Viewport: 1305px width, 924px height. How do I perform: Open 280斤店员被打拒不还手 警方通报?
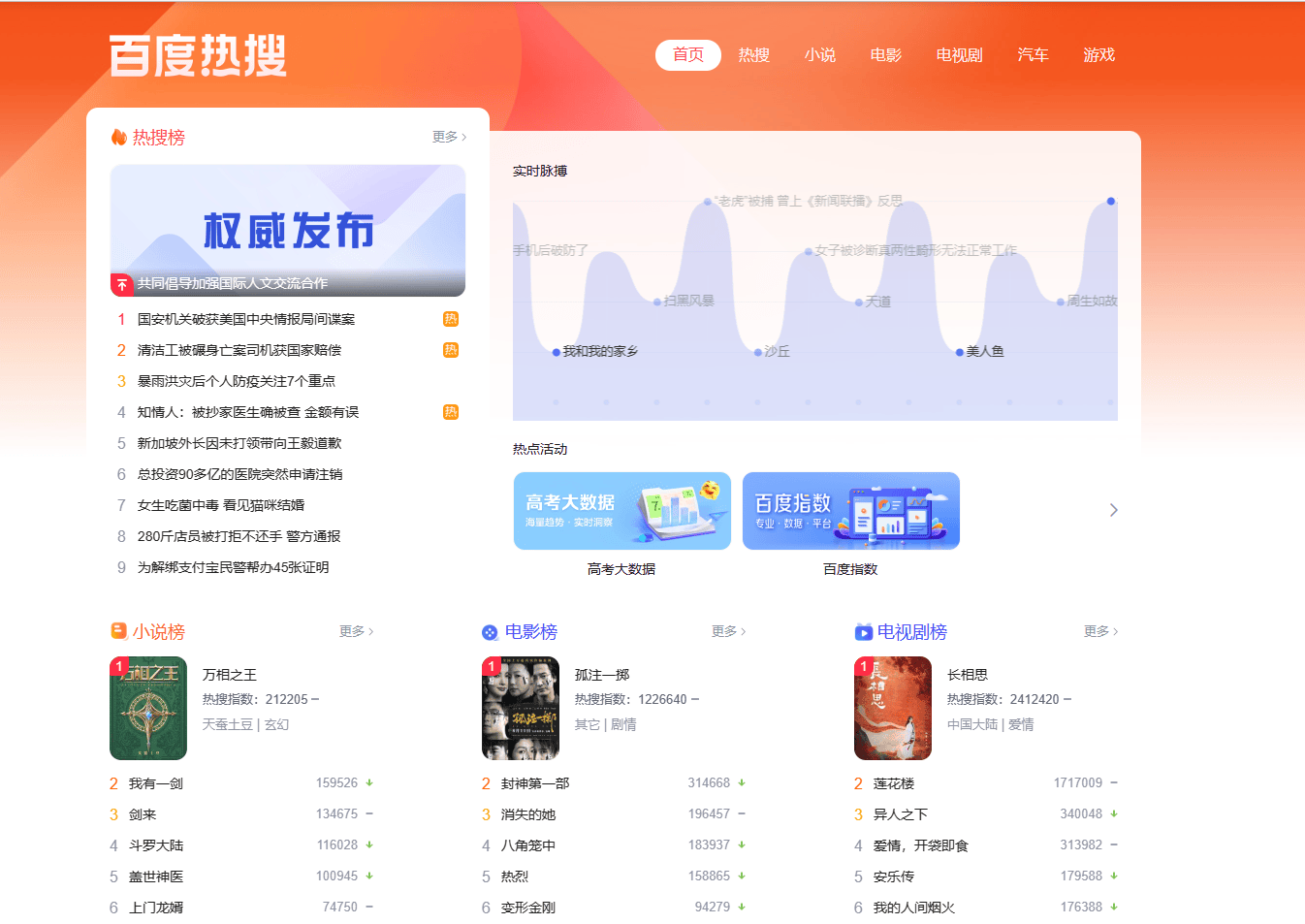point(239,536)
